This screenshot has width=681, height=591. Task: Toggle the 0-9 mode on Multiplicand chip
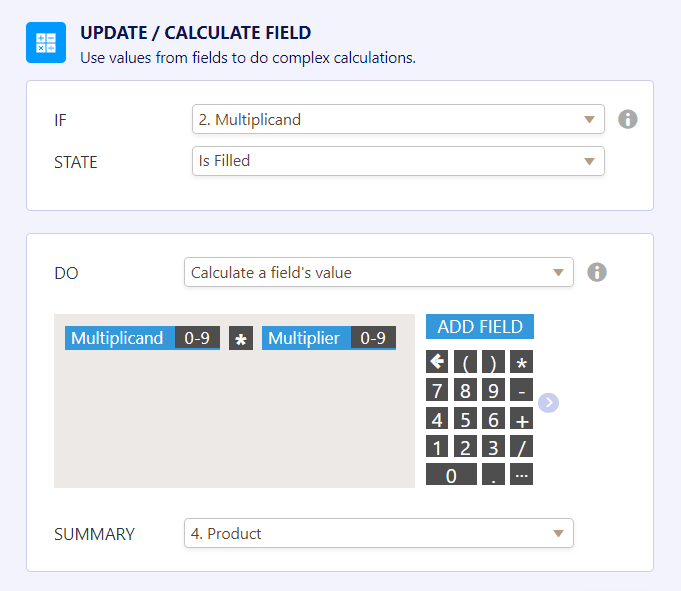(x=197, y=338)
